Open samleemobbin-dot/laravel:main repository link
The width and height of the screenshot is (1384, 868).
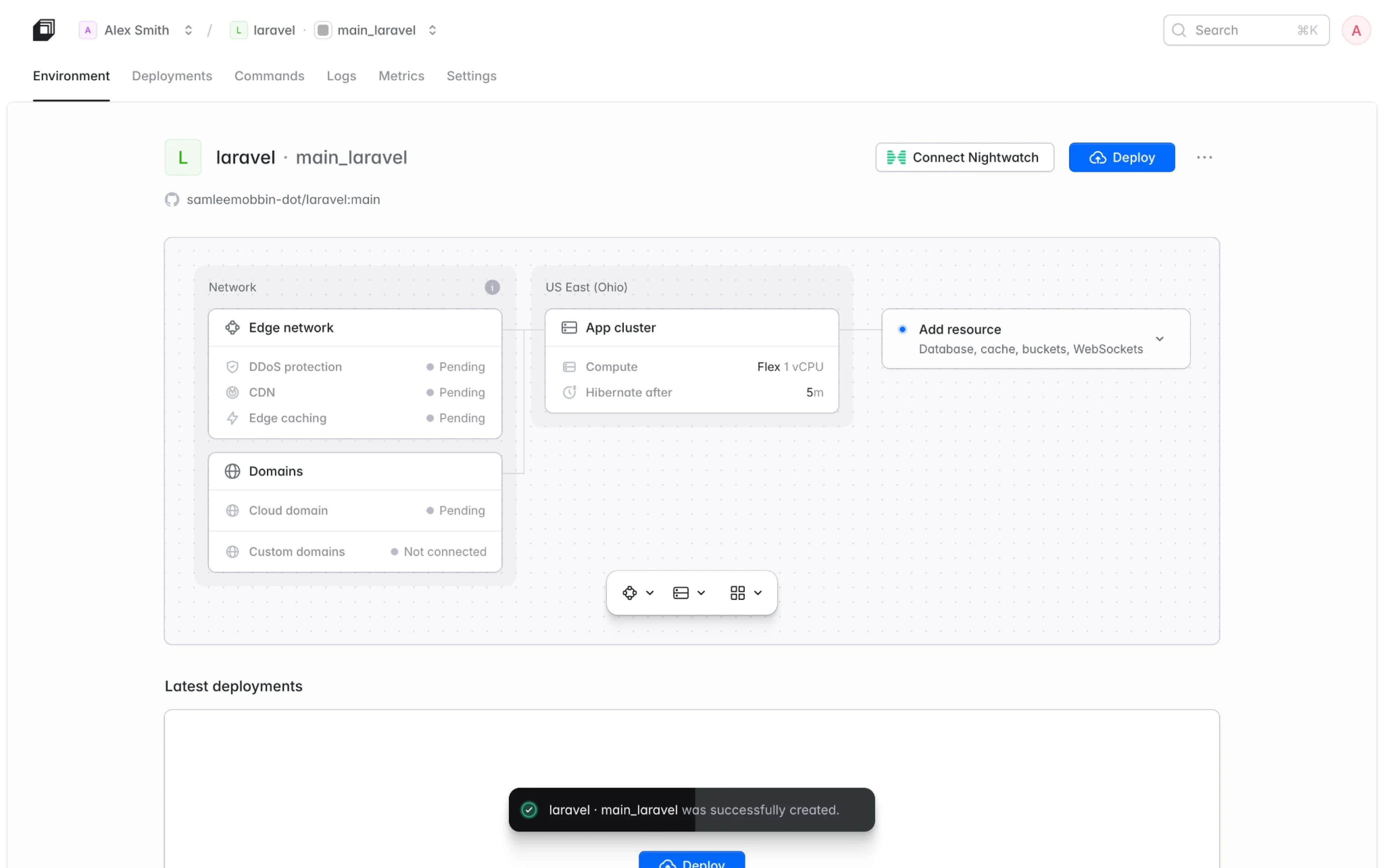[x=284, y=199]
